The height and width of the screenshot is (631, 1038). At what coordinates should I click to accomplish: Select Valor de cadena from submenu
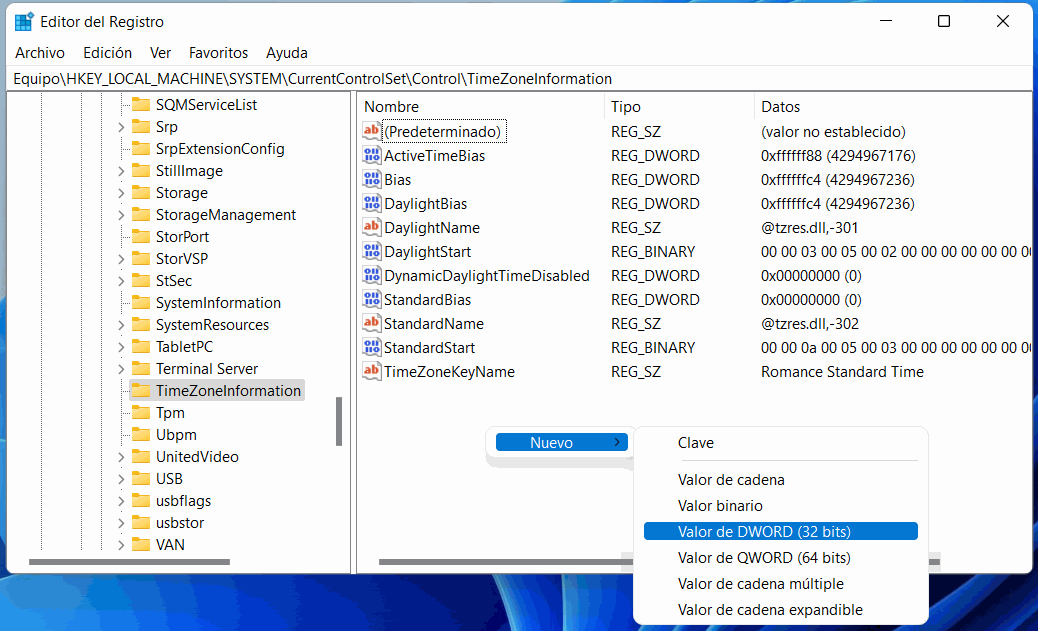click(x=731, y=480)
